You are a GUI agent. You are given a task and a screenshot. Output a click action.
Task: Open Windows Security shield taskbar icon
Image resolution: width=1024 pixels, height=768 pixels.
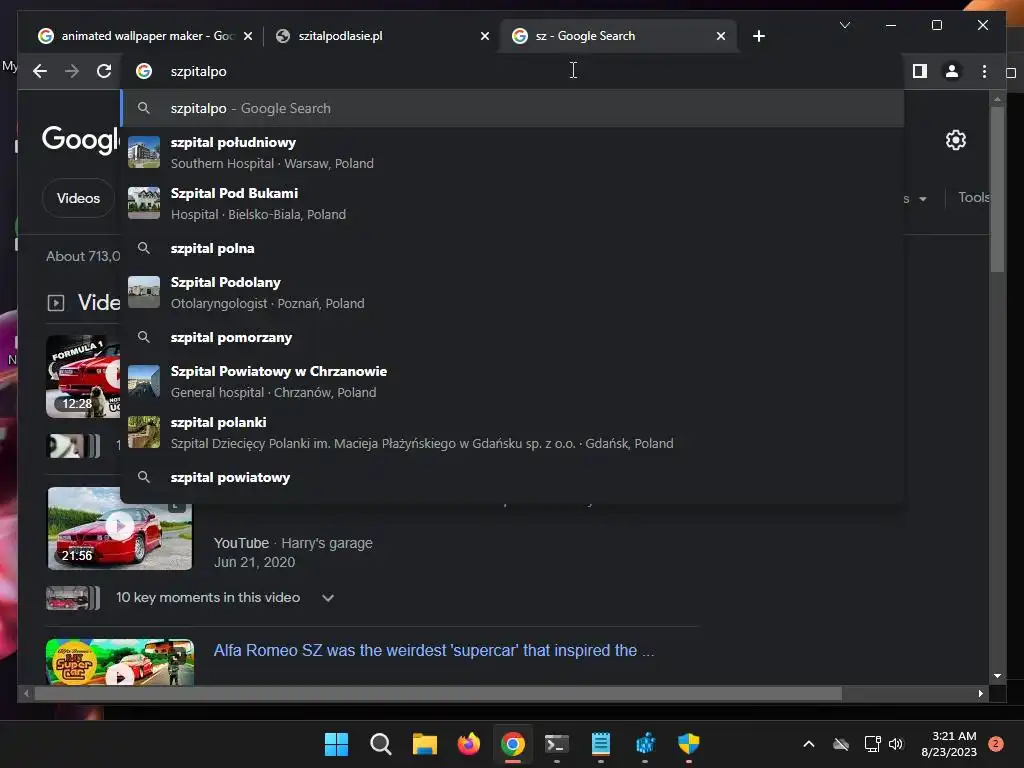pos(688,744)
